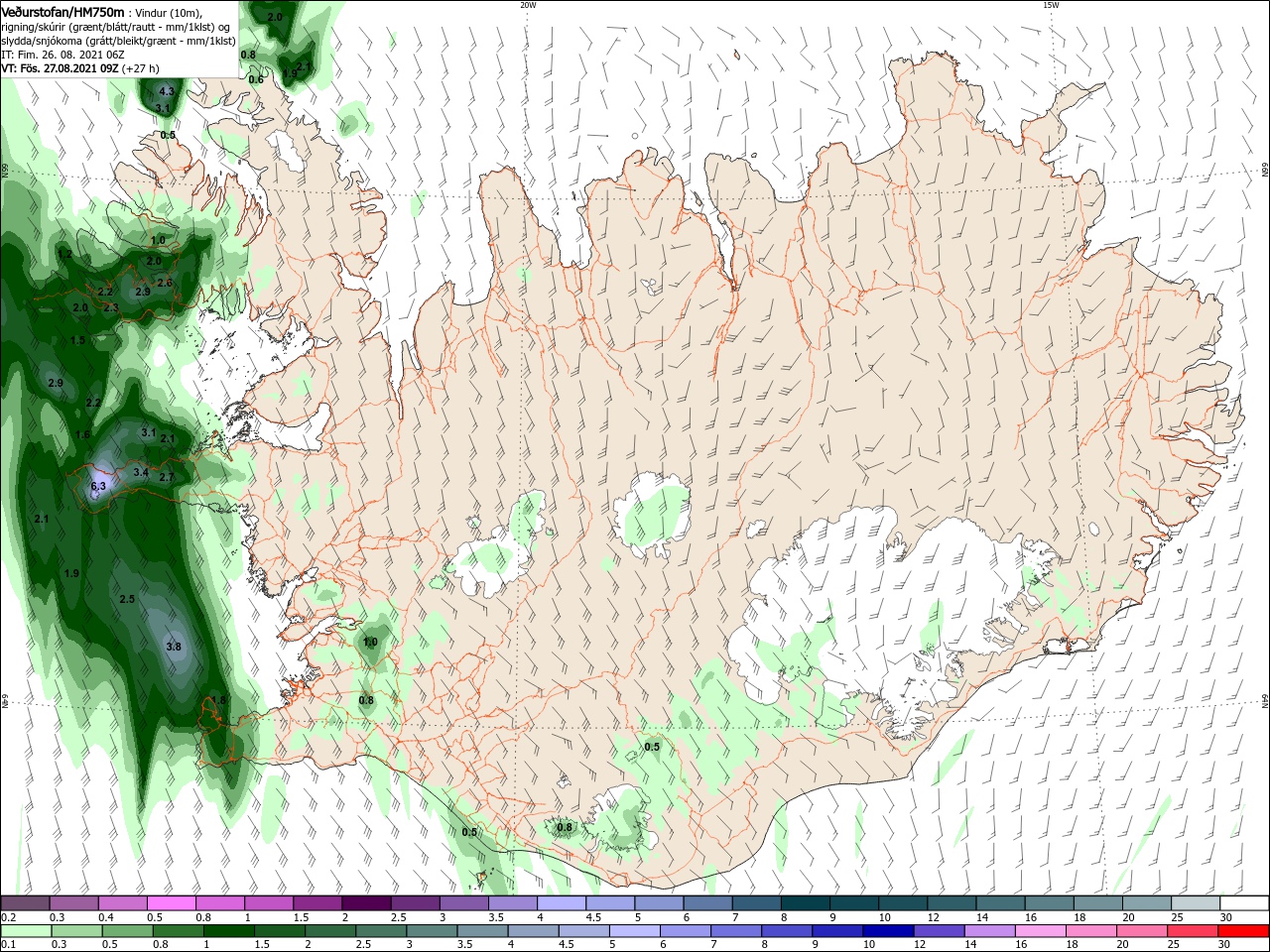Click the Veðurstofan/HM750m map title
The width and height of the screenshot is (1270, 952).
pos(63,12)
